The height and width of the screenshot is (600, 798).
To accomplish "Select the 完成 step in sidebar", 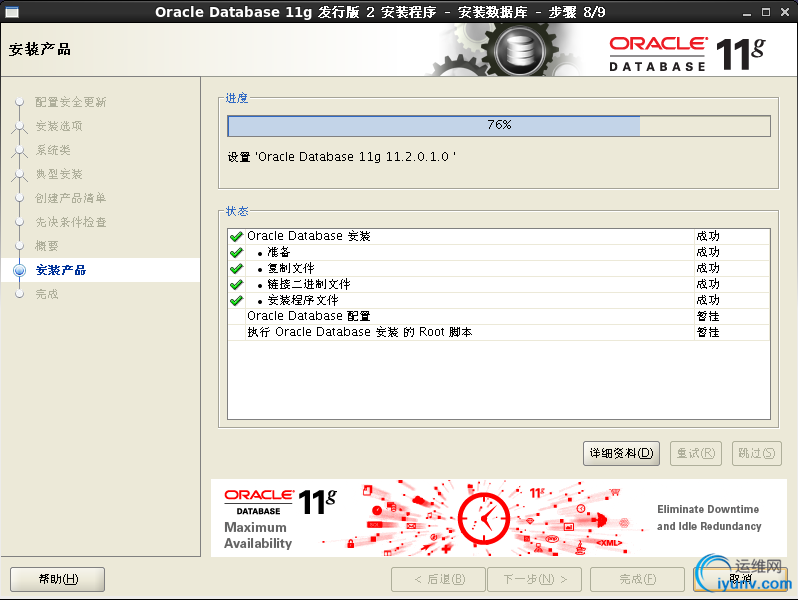I will tap(46, 294).
